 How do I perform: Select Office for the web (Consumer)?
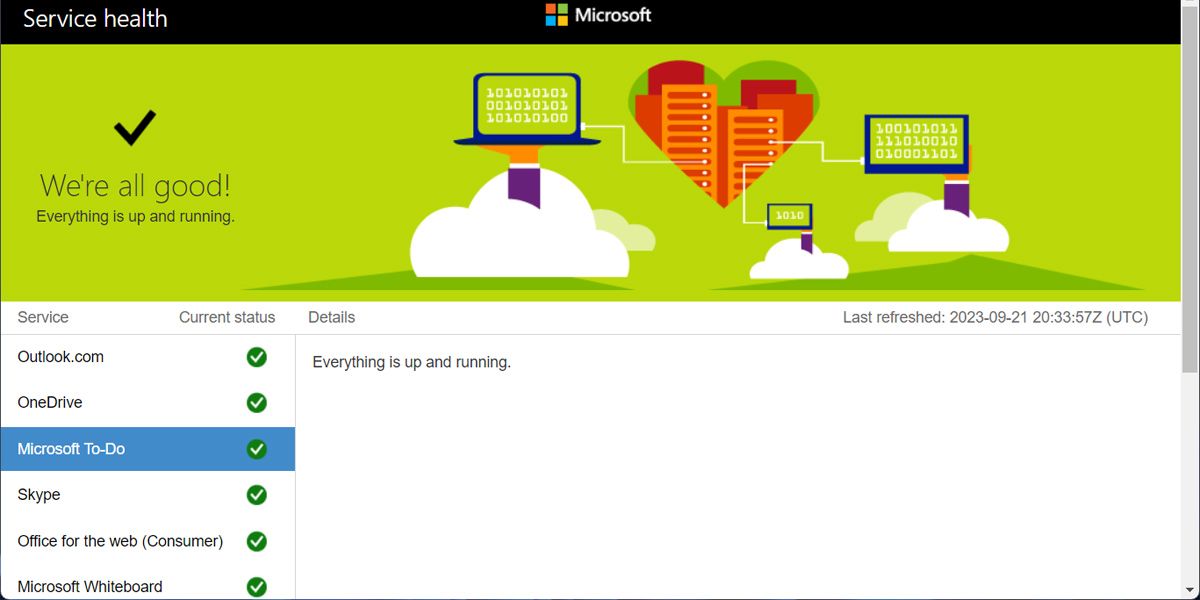click(x=120, y=541)
